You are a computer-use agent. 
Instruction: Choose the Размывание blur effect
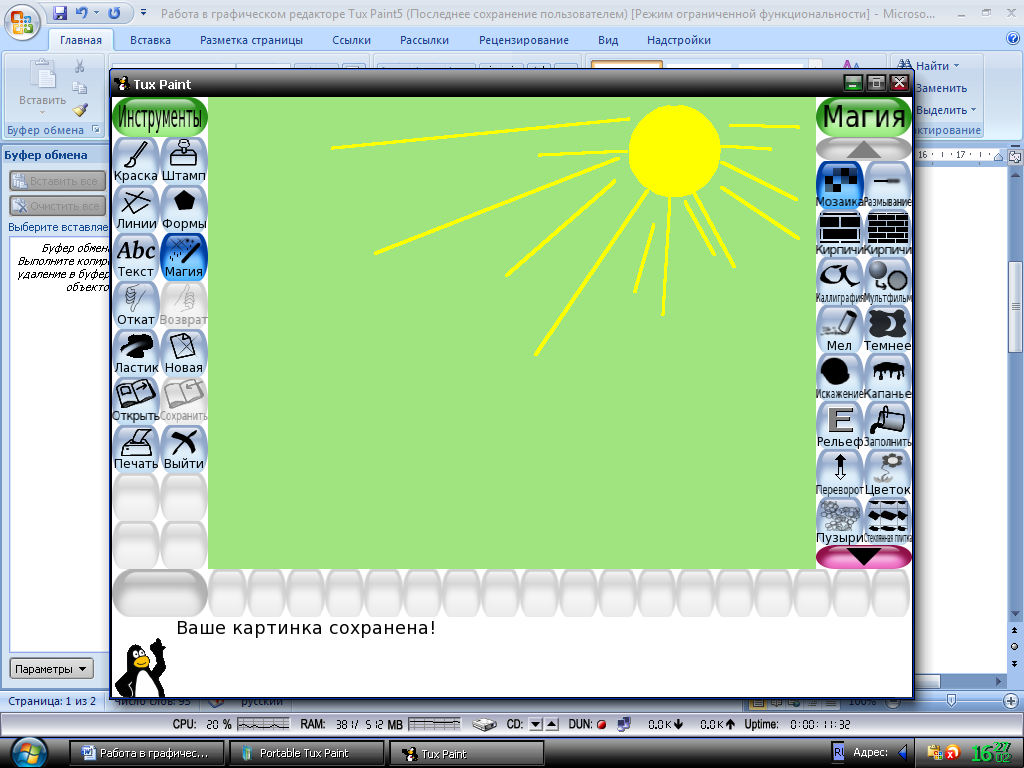(x=888, y=185)
